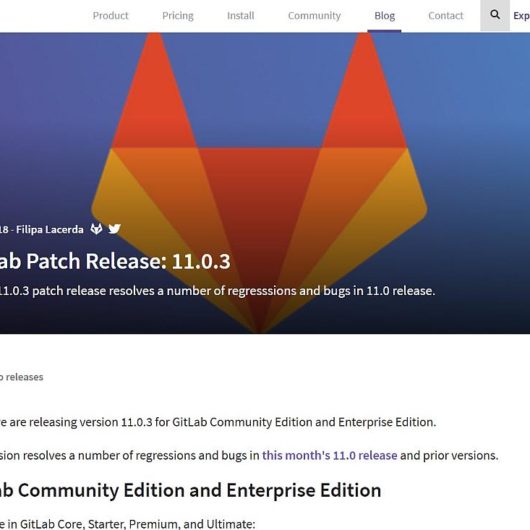Click the subtitle about regressions and bugs
Screen dimensions: 530x530
pyautogui.click(x=216, y=291)
